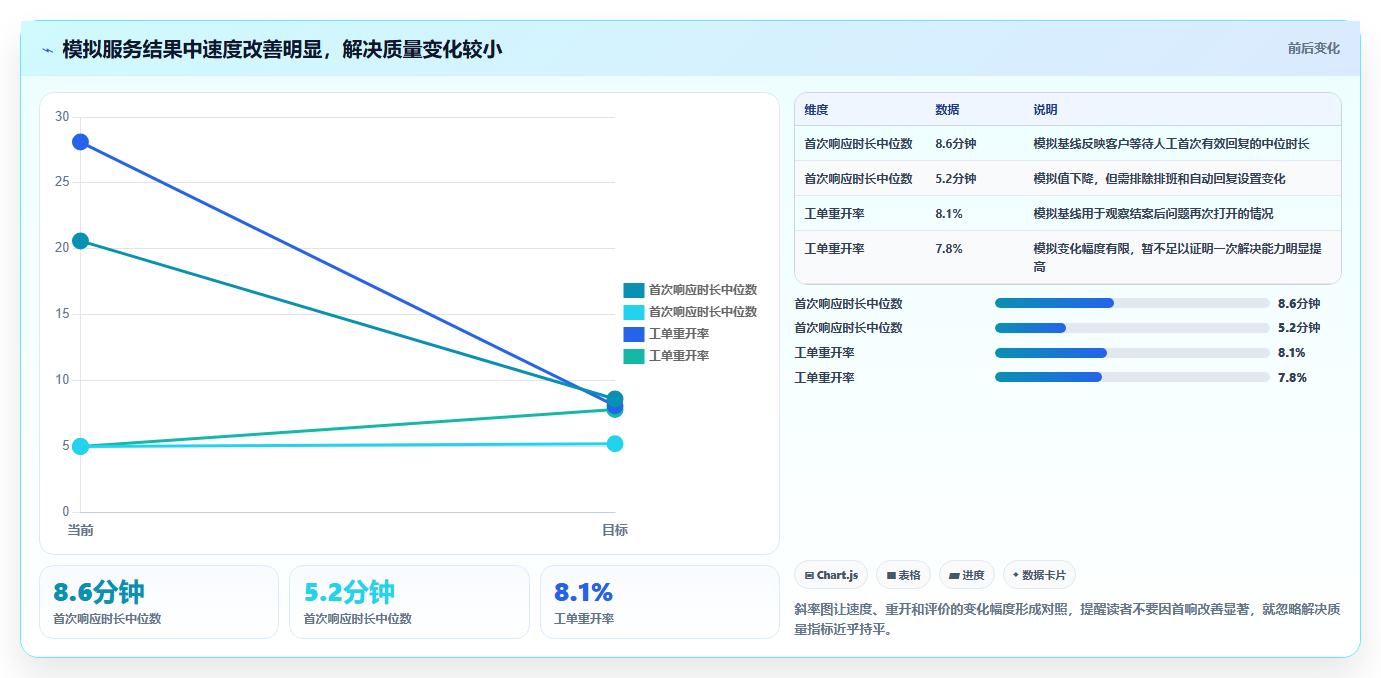Click the progress bar for 8.1%

[1132, 353]
